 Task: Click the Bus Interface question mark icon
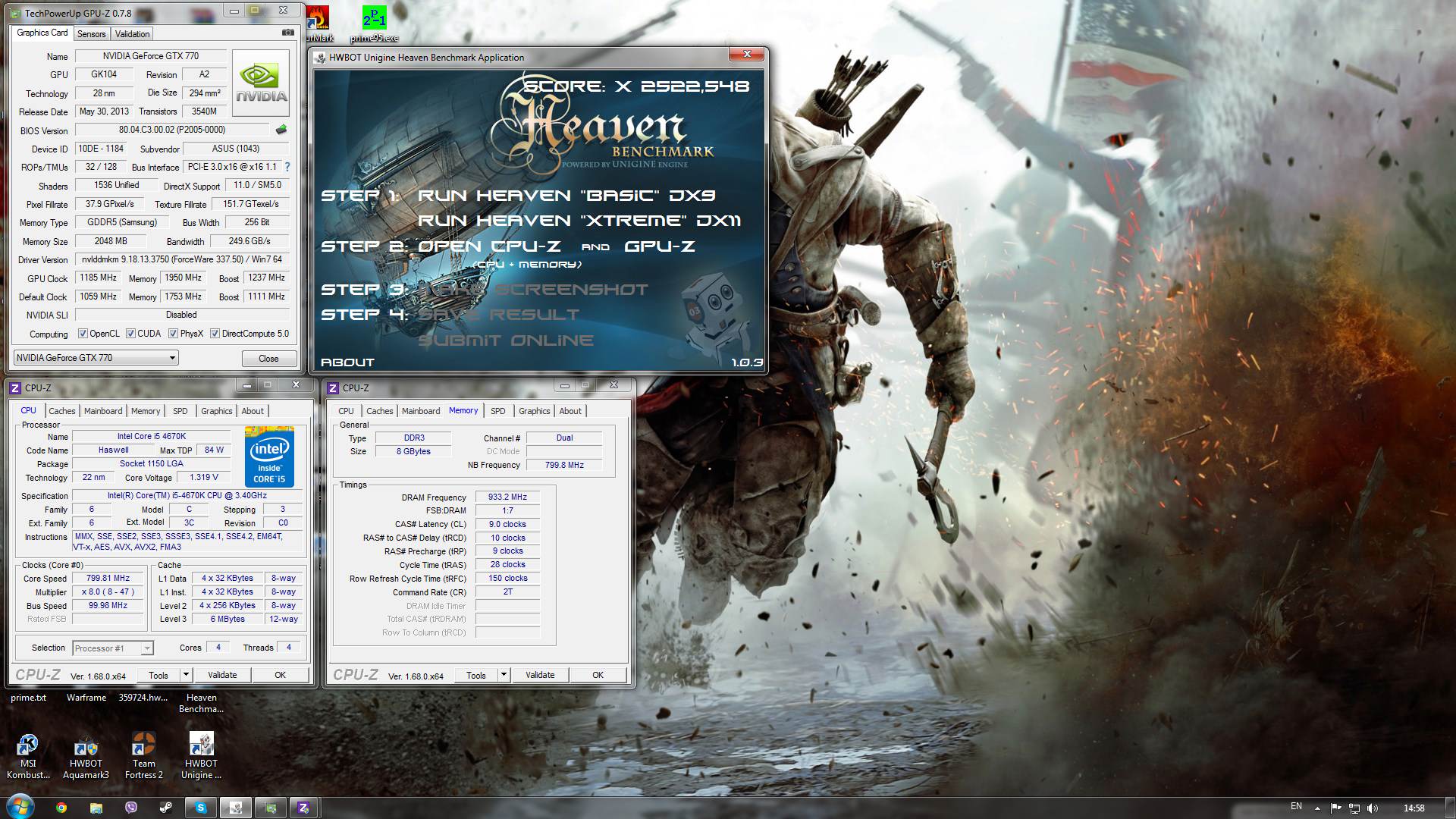(x=287, y=167)
